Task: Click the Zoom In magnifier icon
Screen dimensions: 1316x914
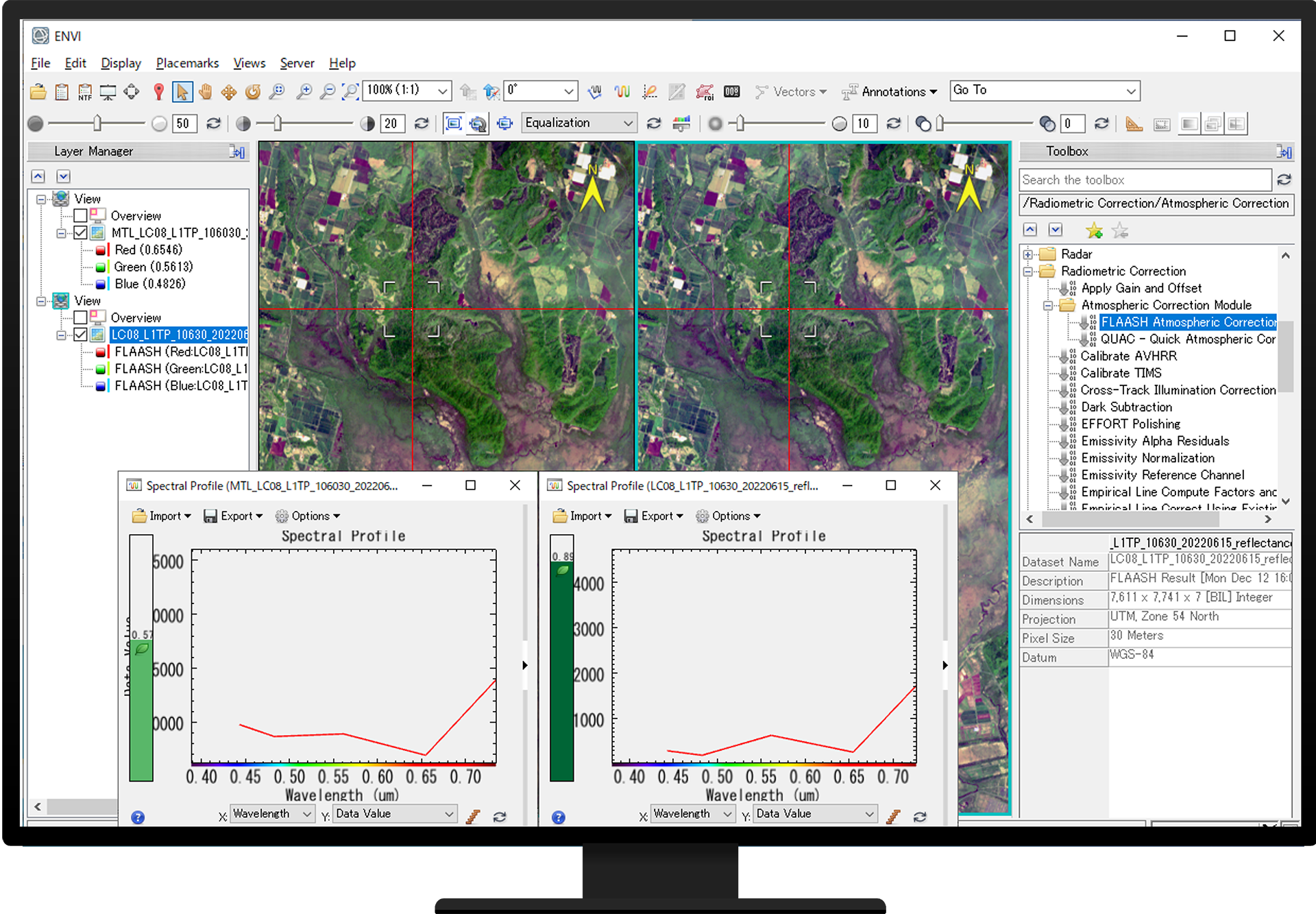Action: [304, 91]
